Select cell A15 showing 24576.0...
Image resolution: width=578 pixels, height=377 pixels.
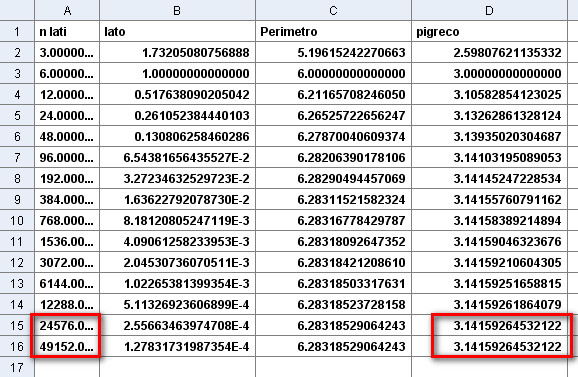(x=67, y=325)
